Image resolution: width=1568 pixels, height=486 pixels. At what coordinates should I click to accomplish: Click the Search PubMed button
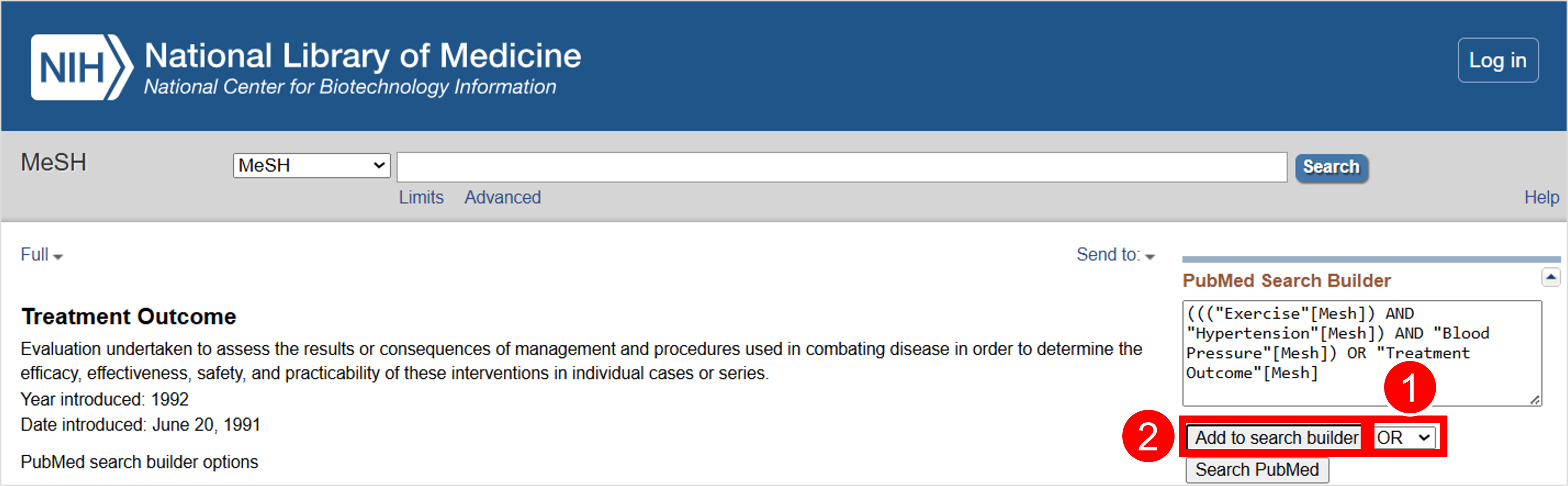point(1257,470)
